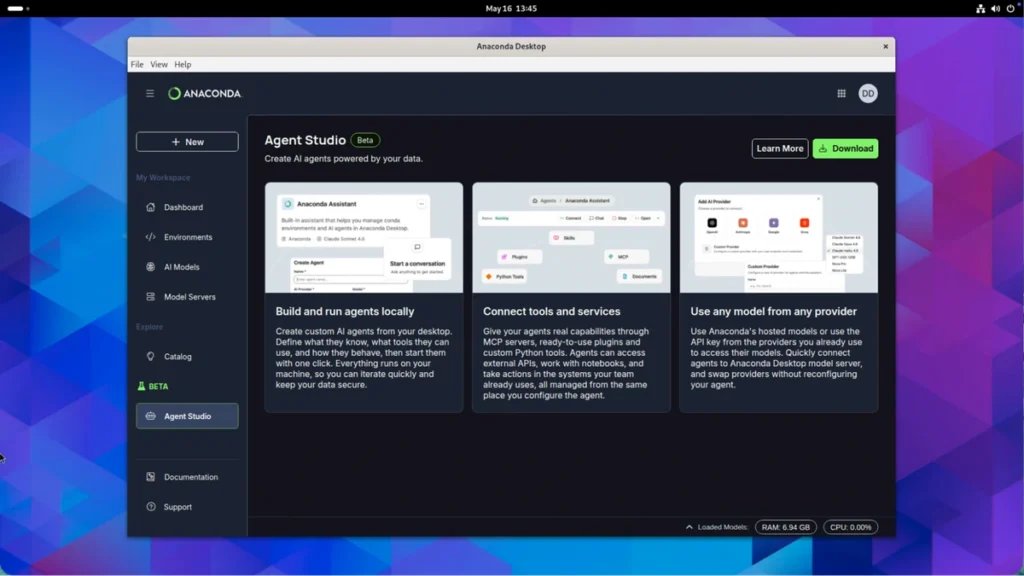The height and width of the screenshot is (576, 1024).
Task: Click the BETA flask icon
Action: (141, 386)
